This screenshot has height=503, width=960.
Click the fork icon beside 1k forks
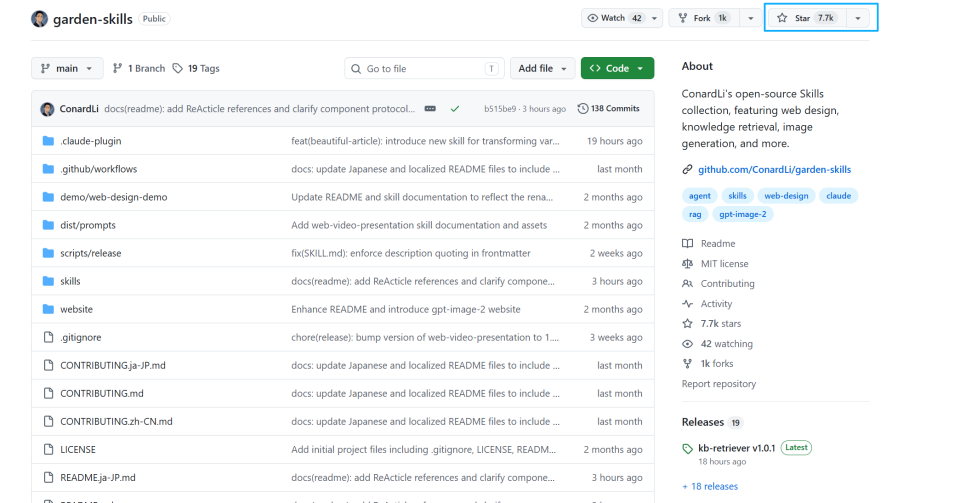point(688,363)
